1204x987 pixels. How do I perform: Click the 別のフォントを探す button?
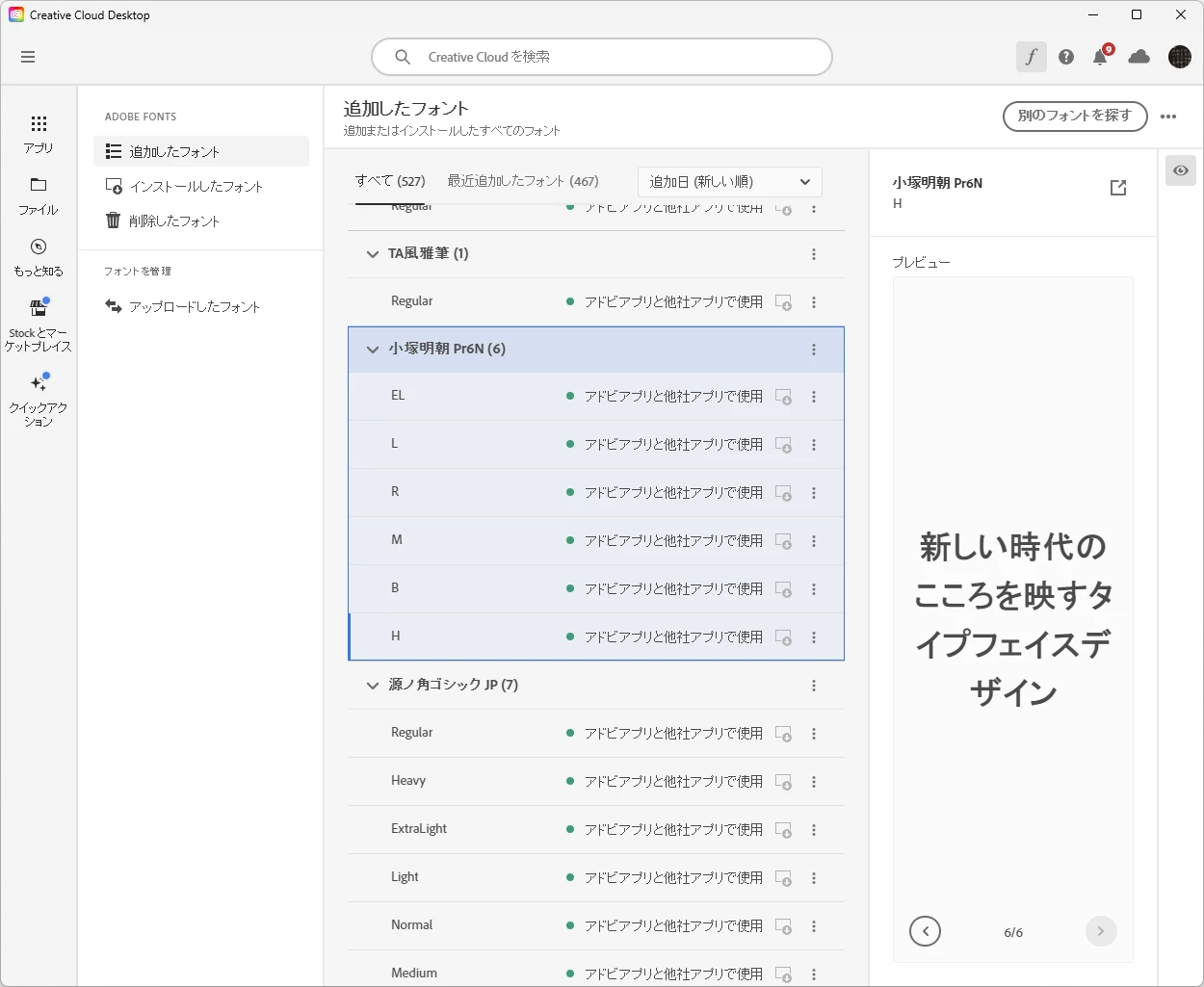tap(1075, 116)
